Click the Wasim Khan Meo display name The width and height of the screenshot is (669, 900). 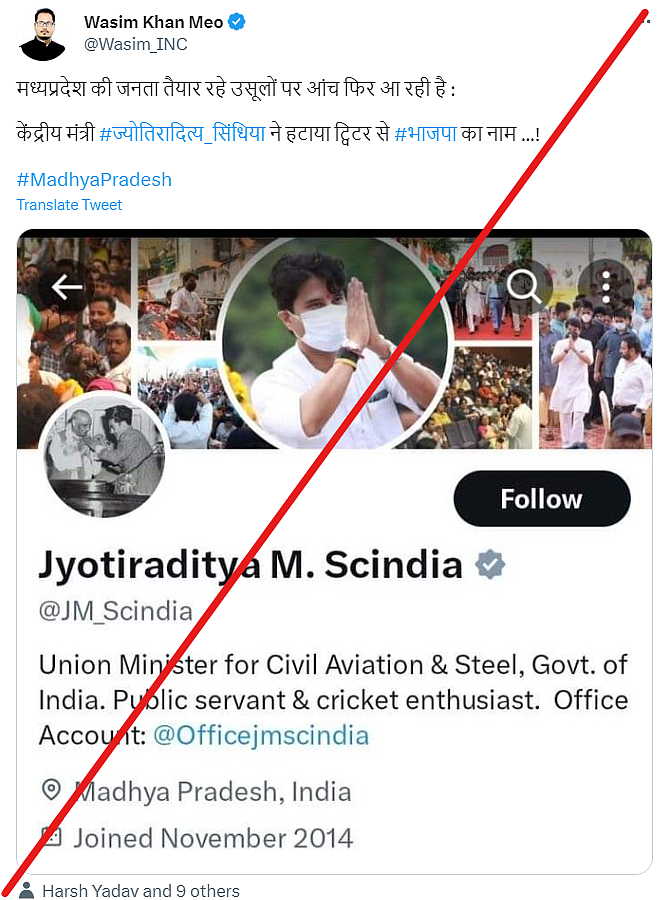(154, 22)
